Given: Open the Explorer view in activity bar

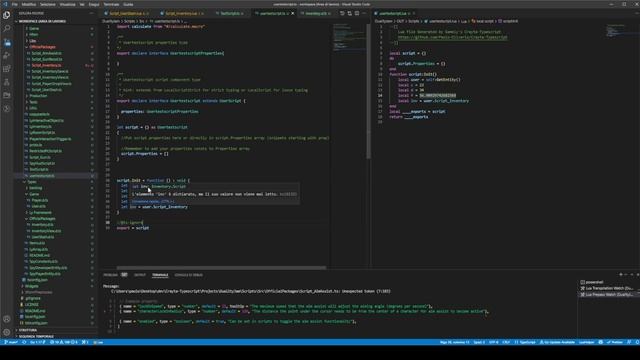Looking at the screenshot, I should coord(7,16).
